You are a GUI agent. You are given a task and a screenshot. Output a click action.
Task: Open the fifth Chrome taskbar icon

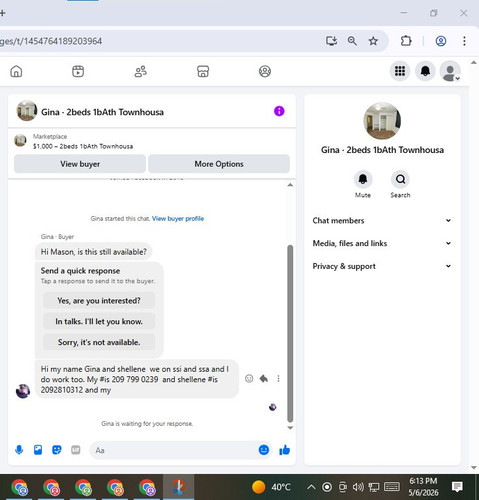(x=147, y=487)
